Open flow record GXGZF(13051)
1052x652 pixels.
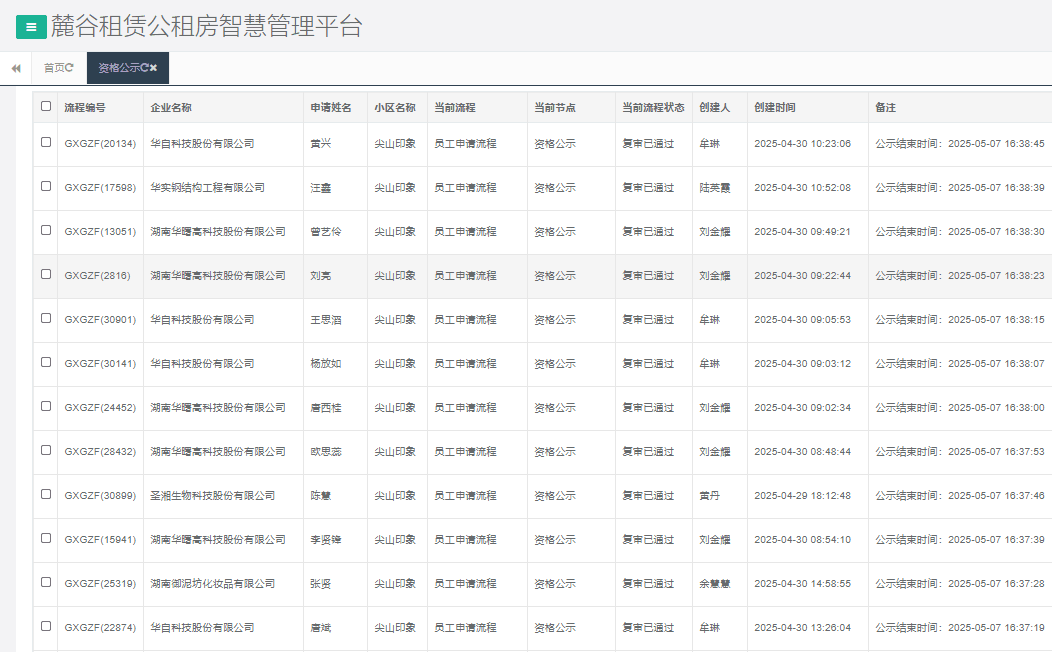(x=98, y=231)
